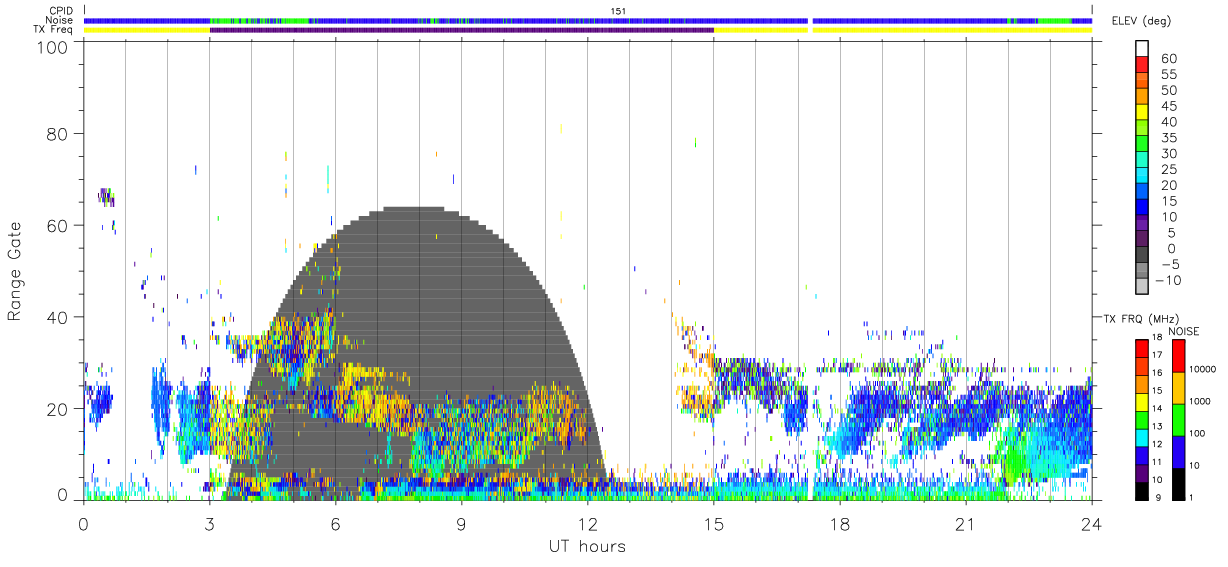This screenshot has width=1228, height=567.
Task: Select the 'NOISE' legend title
Action: 1184,330
